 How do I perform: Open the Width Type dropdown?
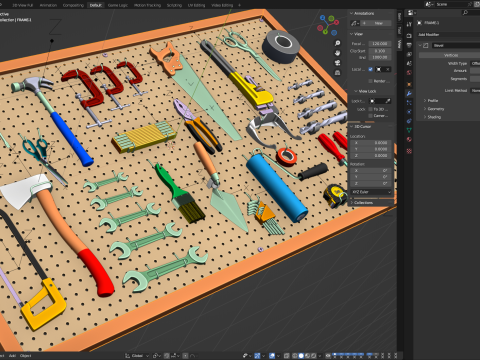click(475, 63)
